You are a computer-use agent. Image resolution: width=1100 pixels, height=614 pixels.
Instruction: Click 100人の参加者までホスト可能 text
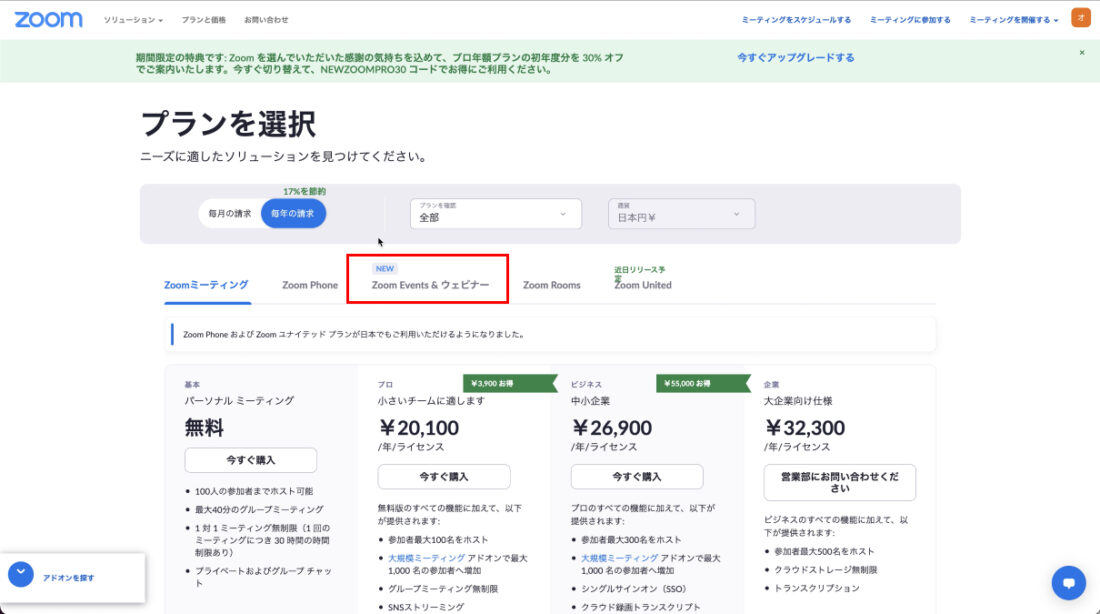click(254, 492)
